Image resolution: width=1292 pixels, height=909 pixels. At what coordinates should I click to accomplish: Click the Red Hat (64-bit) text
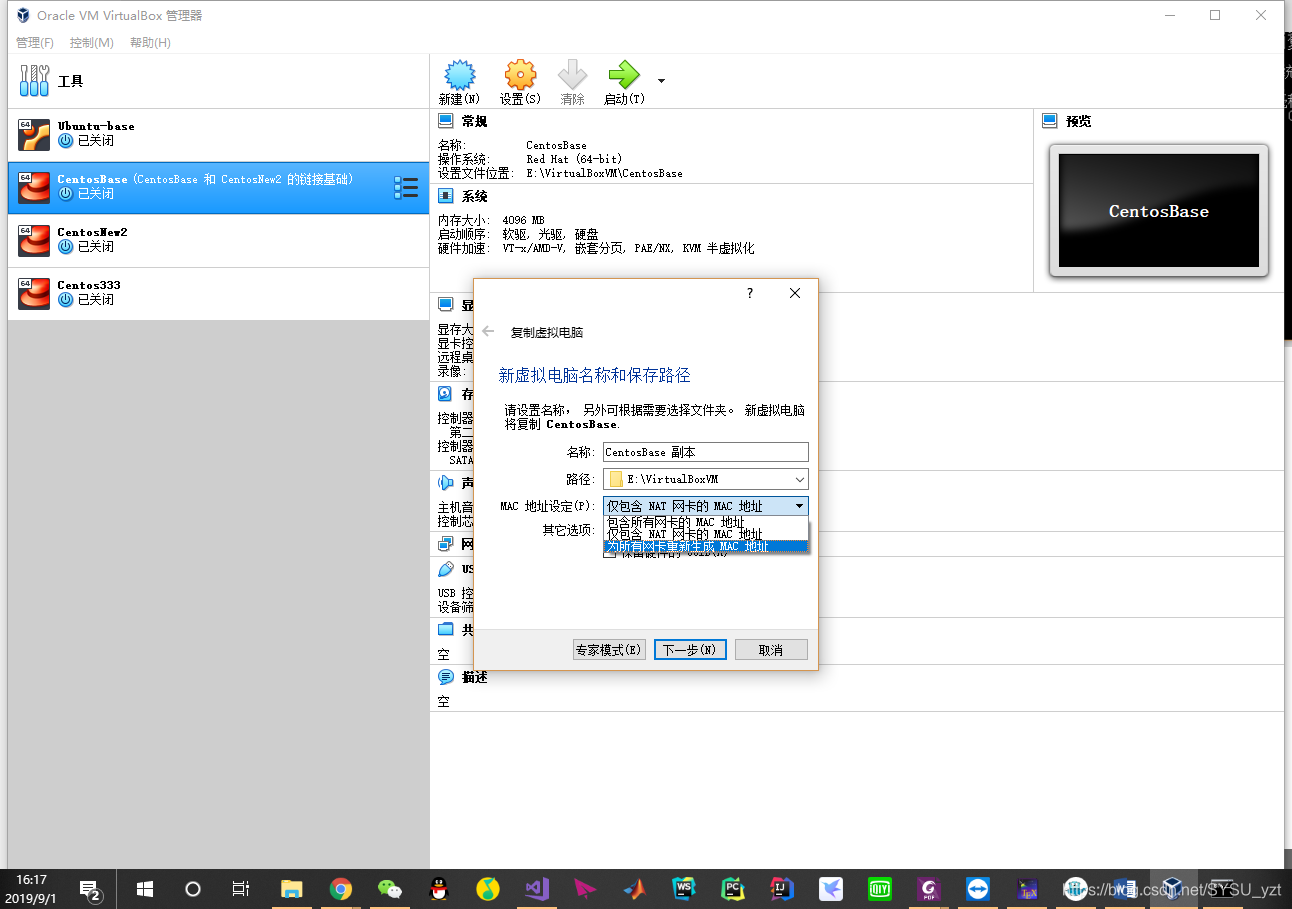(x=574, y=159)
